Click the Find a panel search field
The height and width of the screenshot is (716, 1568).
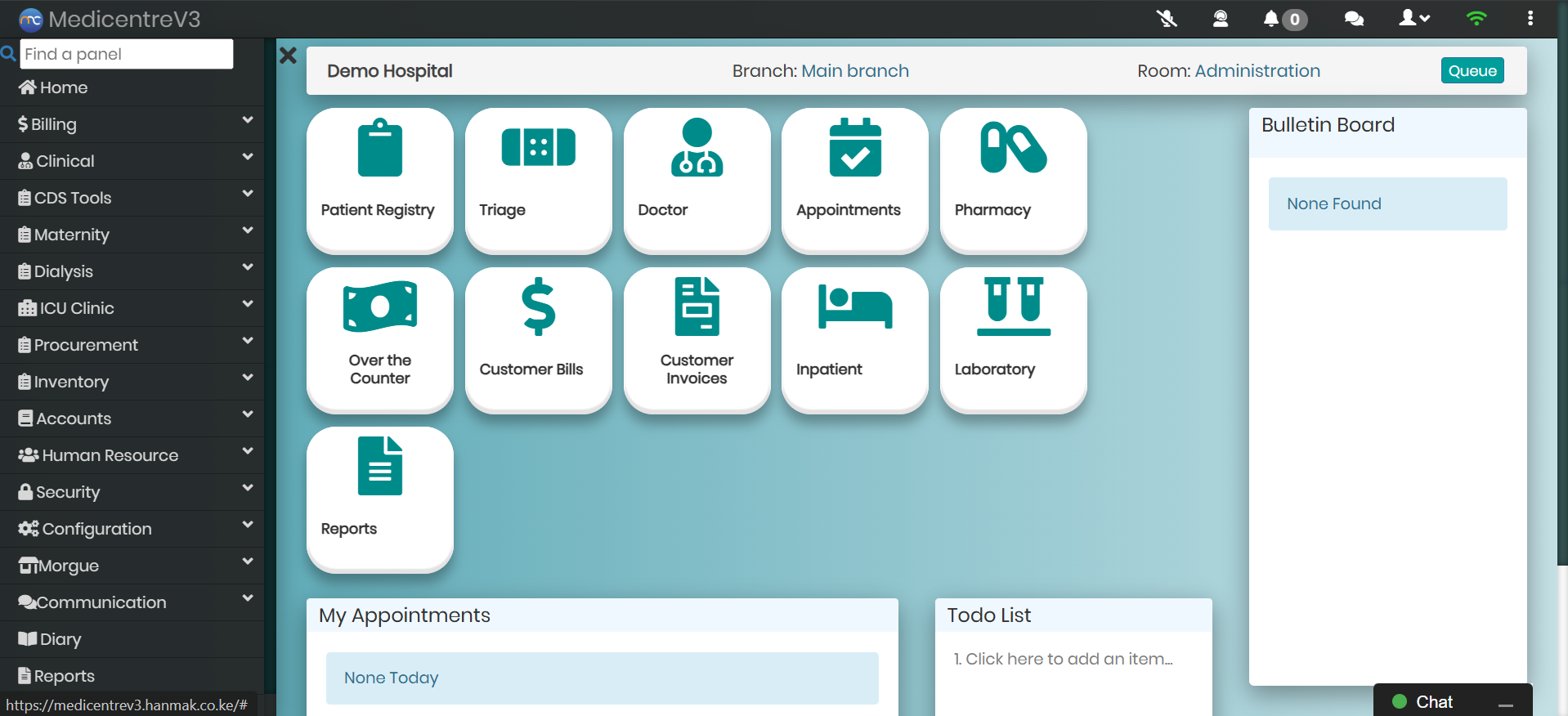pos(126,54)
